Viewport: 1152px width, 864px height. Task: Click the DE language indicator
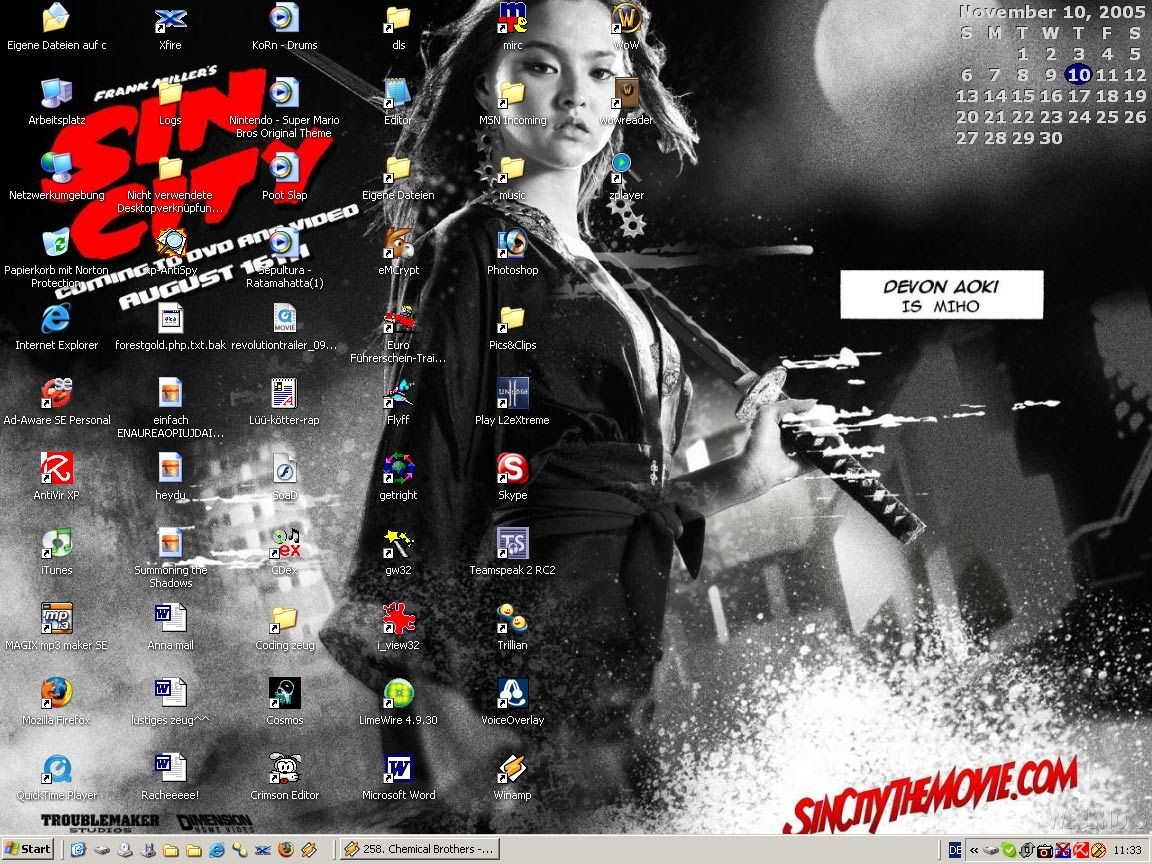[x=954, y=850]
